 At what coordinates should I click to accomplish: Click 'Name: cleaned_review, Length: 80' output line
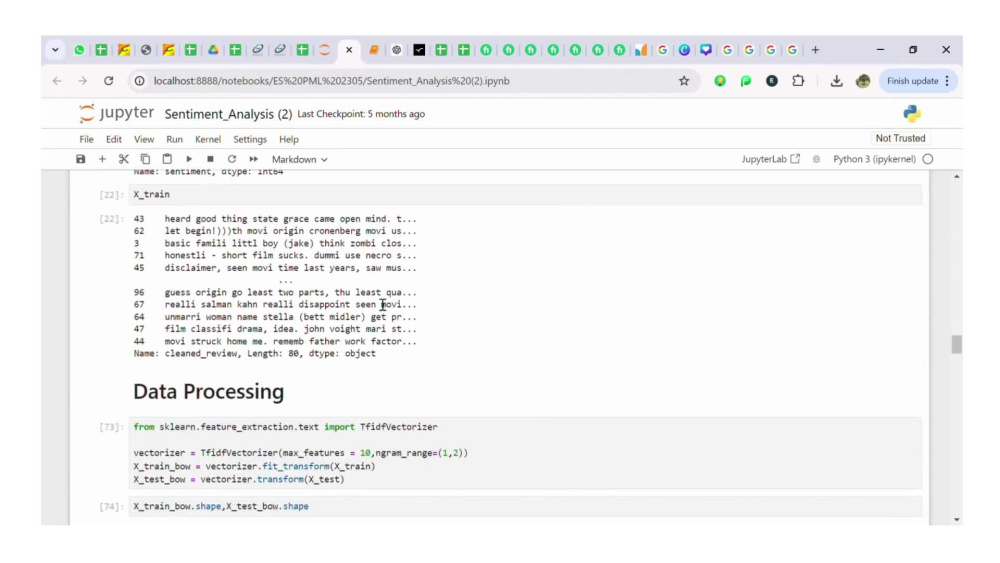point(254,354)
